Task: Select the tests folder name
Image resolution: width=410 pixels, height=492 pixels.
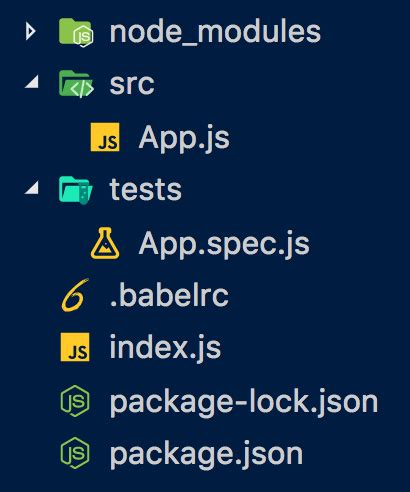Action: click(145, 189)
